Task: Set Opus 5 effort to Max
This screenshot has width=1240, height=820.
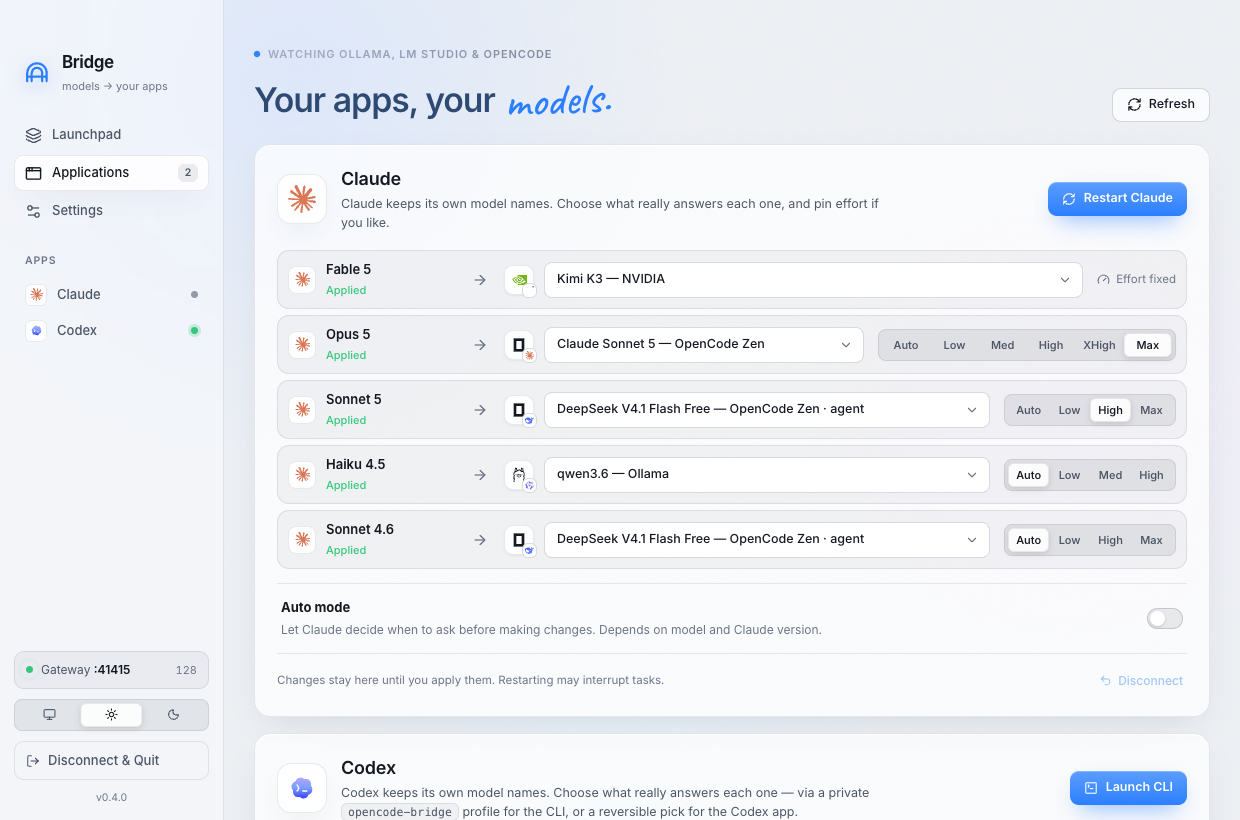Action: [1148, 345]
